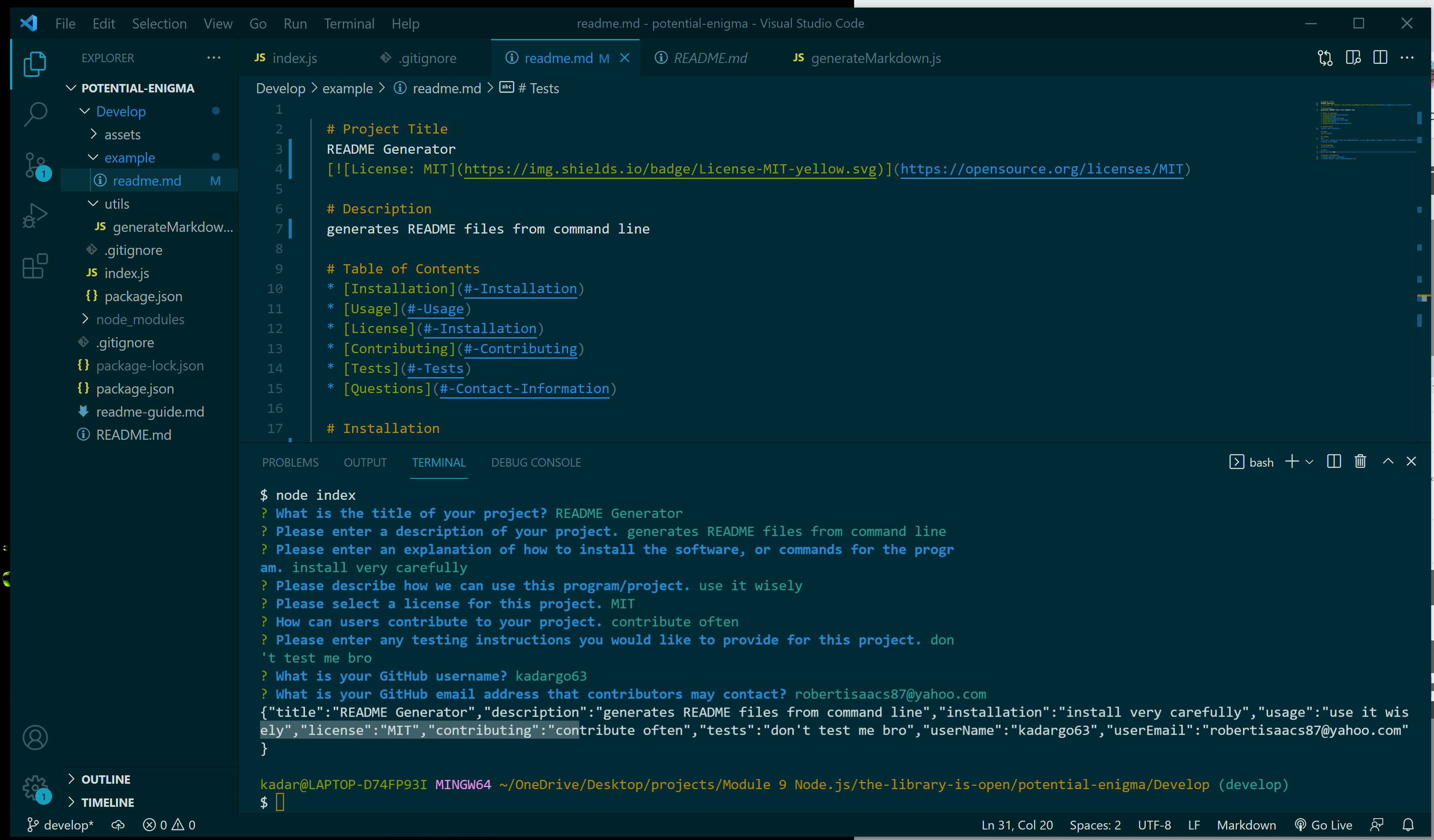
Task: Toggle Go Live server
Action: pyautogui.click(x=1323, y=824)
